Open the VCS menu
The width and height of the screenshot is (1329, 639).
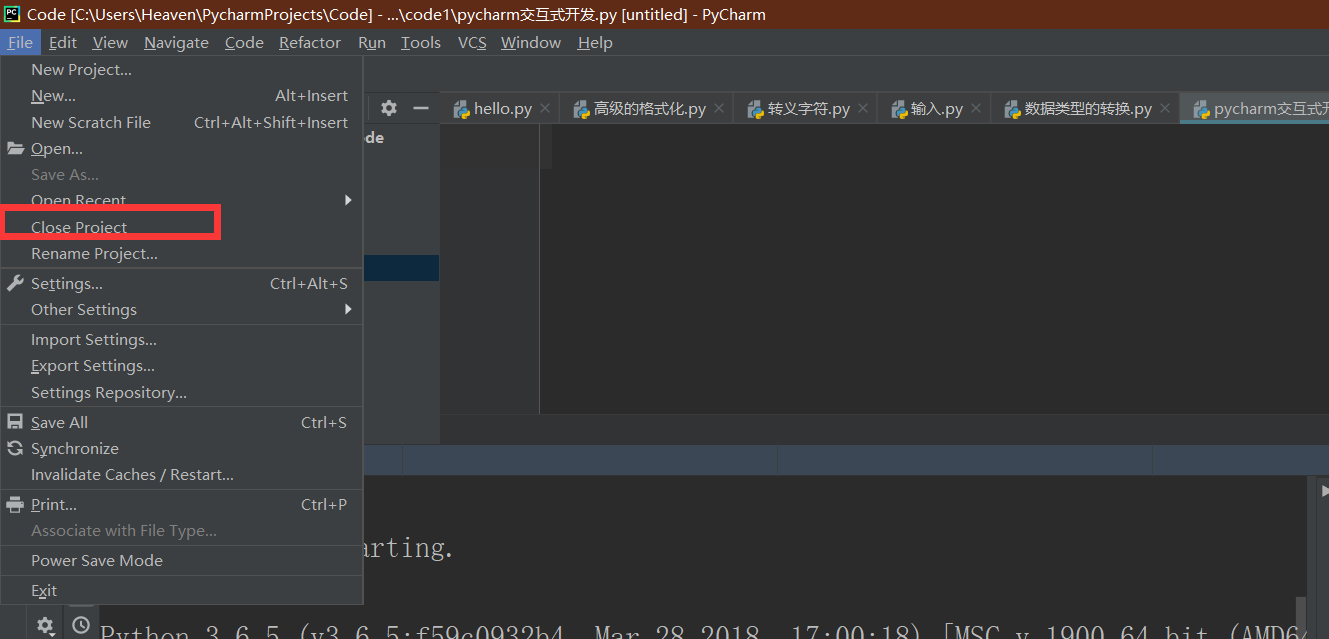[x=472, y=42]
